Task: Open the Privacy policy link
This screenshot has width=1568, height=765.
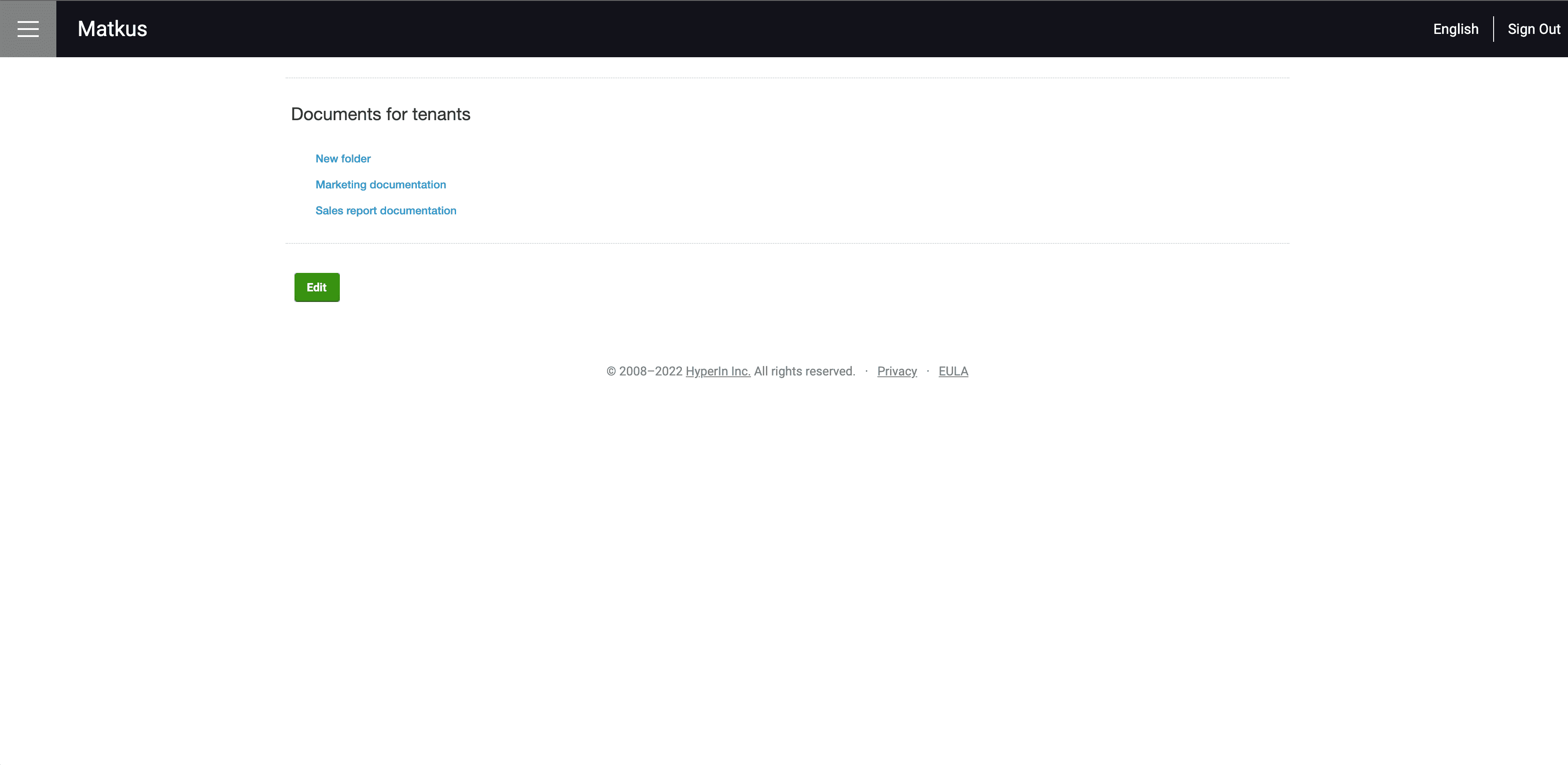Action: coord(897,371)
